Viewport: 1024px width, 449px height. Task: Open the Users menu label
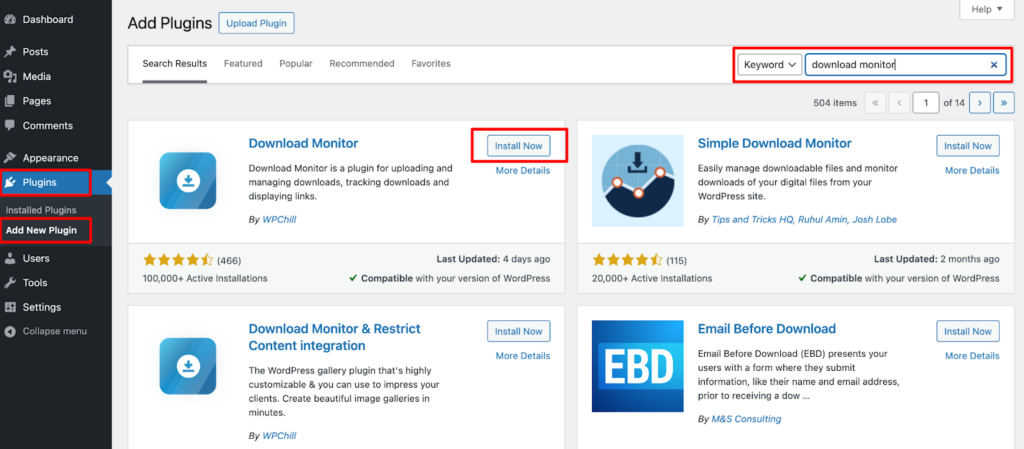(36, 258)
